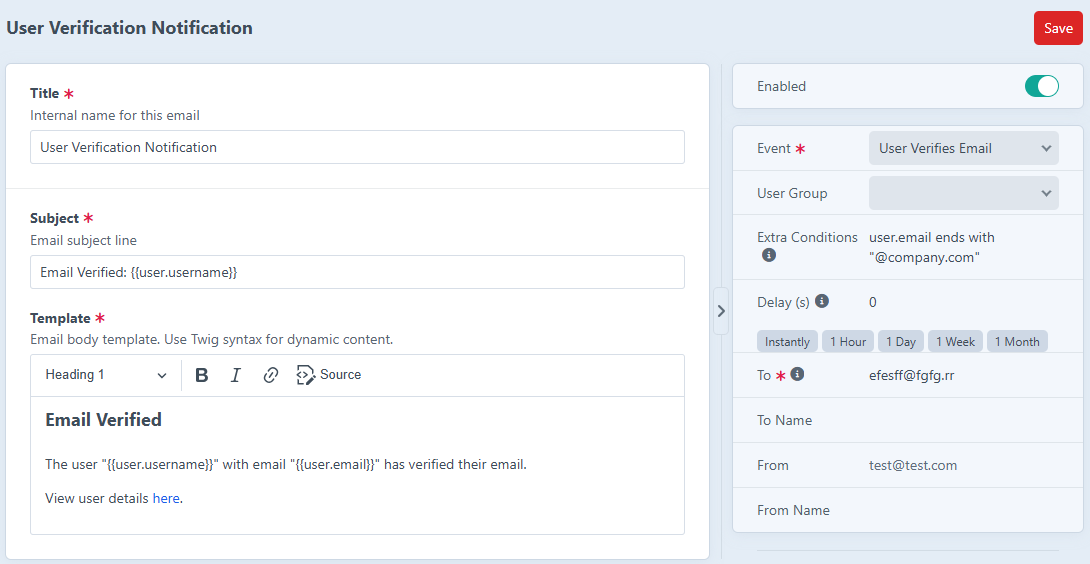Click the info icon beside To
Image resolution: width=1090 pixels, height=564 pixels.
click(x=797, y=375)
